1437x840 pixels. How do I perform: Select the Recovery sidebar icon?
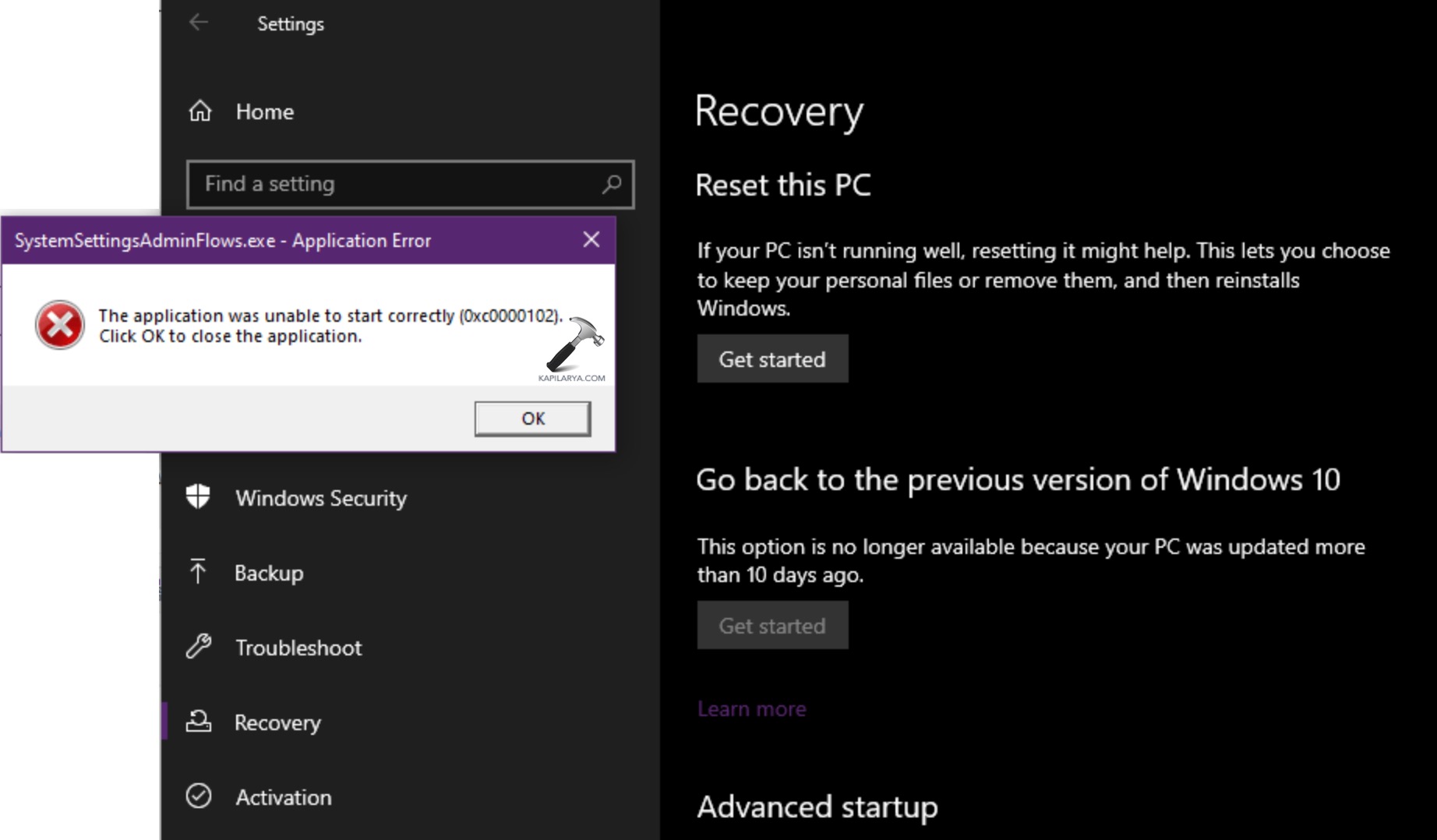(x=199, y=722)
